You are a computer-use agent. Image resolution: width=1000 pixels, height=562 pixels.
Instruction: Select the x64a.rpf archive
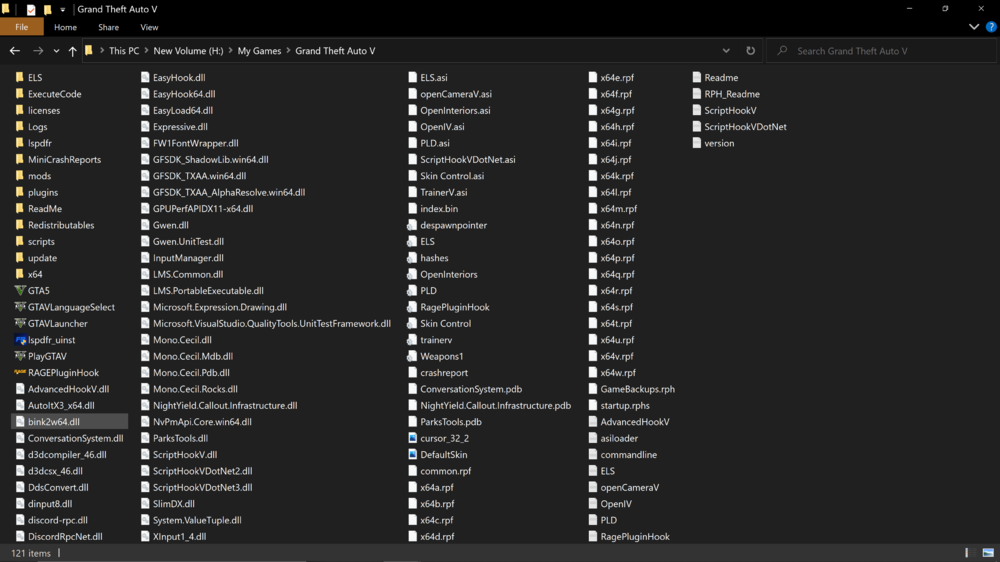pyautogui.click(x=431, y=487)
